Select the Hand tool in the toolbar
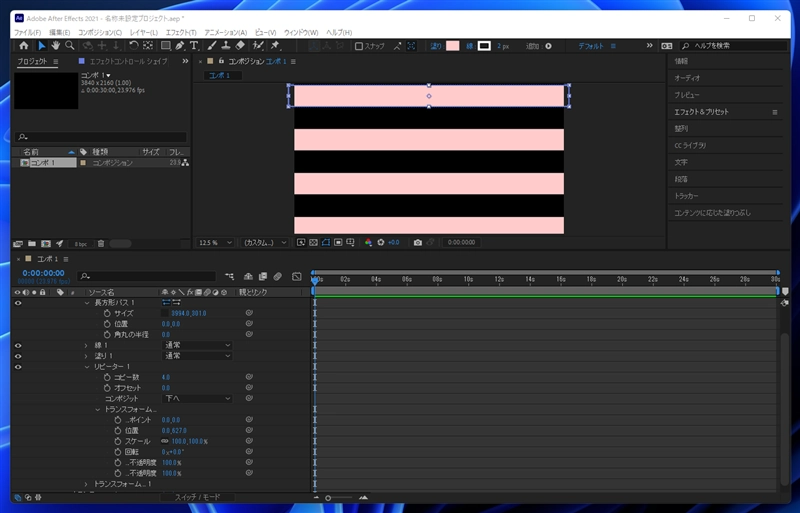800x513 pixels. pos(56,45)
